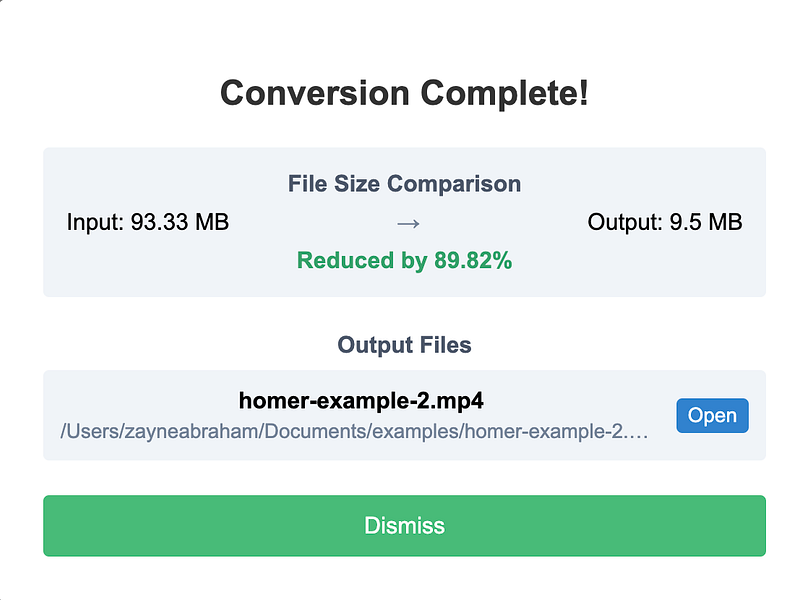Viewport: 805px width, 600px height.
Task: Click the word Output in size comparison
Action: pos(622,222)
